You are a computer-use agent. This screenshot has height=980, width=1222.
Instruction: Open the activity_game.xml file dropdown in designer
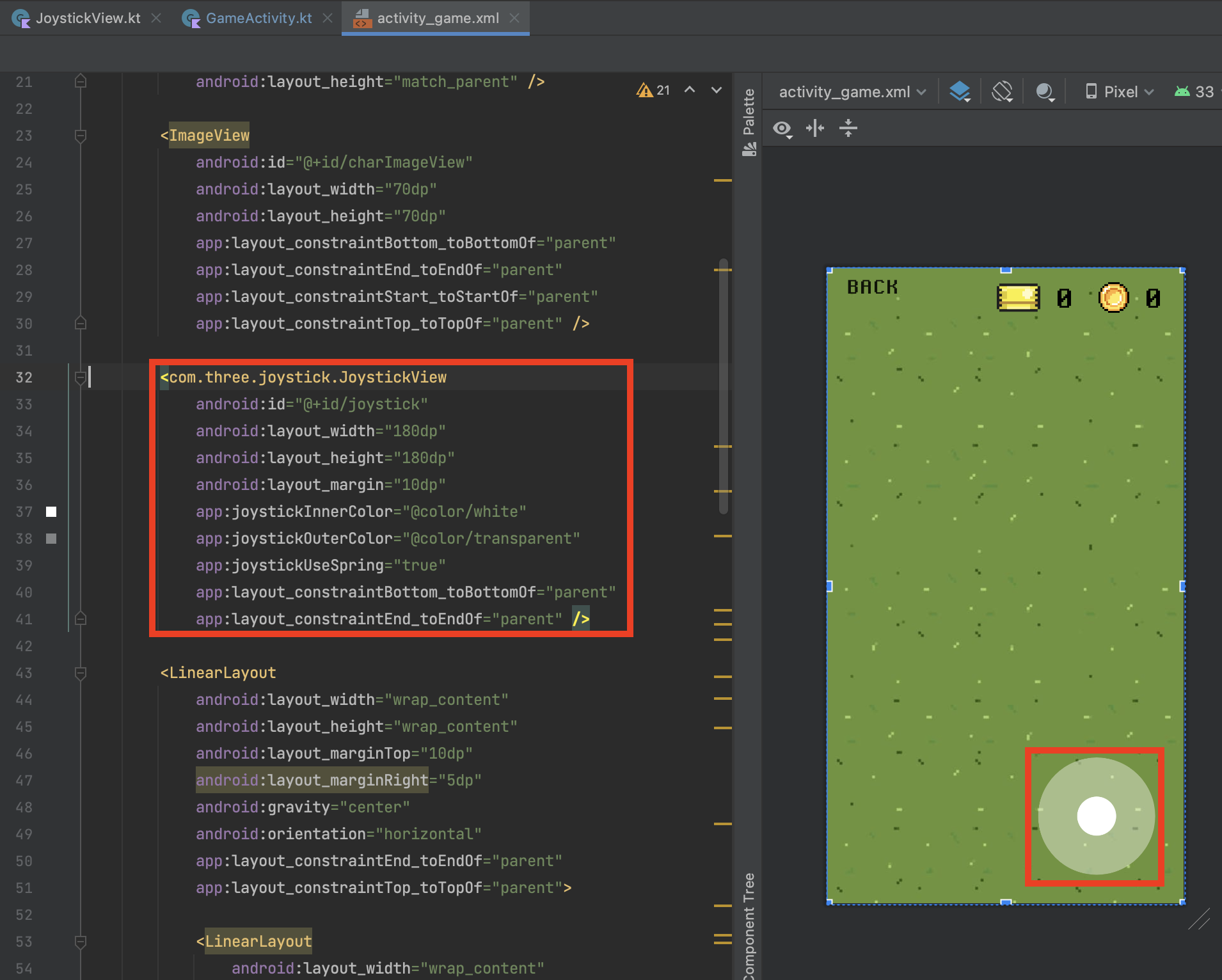(x=852, y=91)
